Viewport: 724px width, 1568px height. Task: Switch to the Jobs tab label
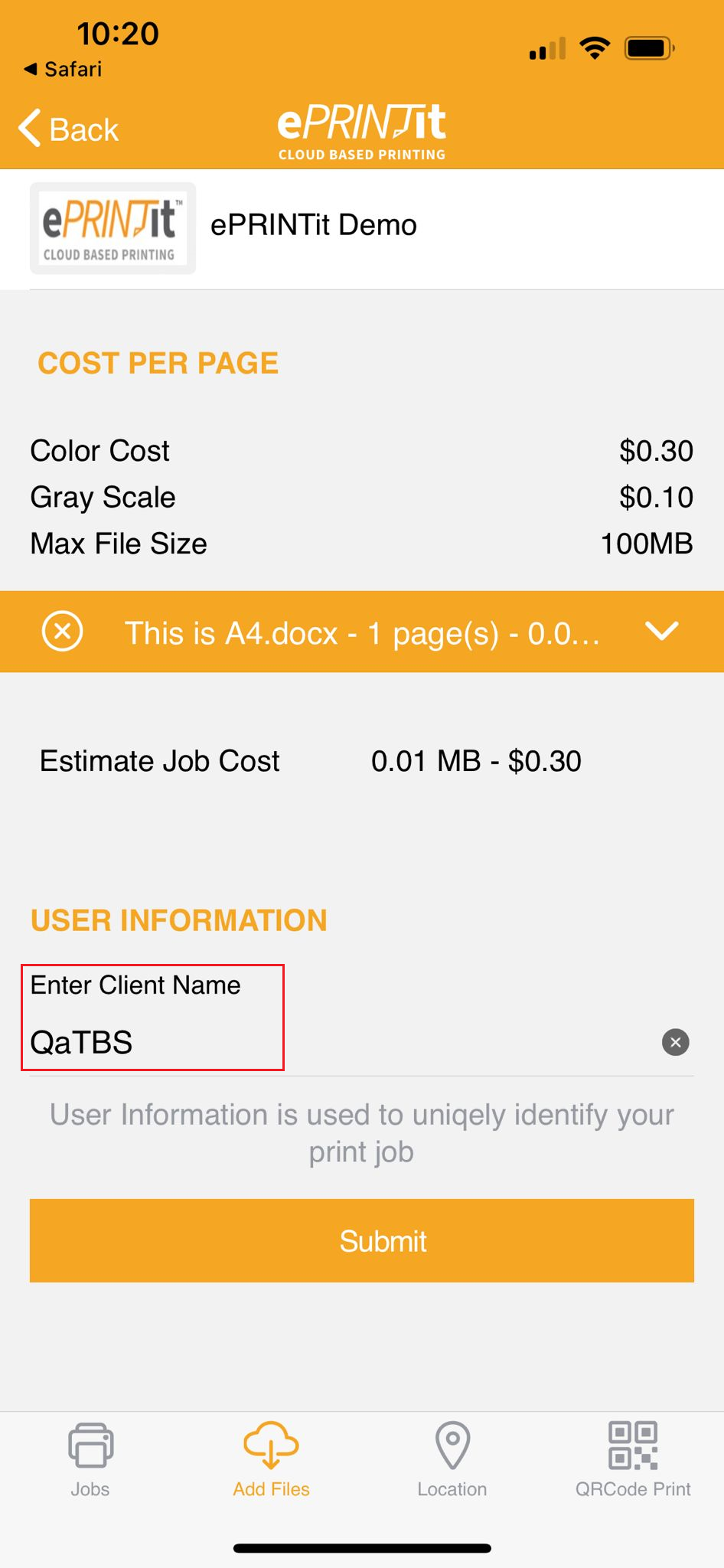(x=90, y=1489)
